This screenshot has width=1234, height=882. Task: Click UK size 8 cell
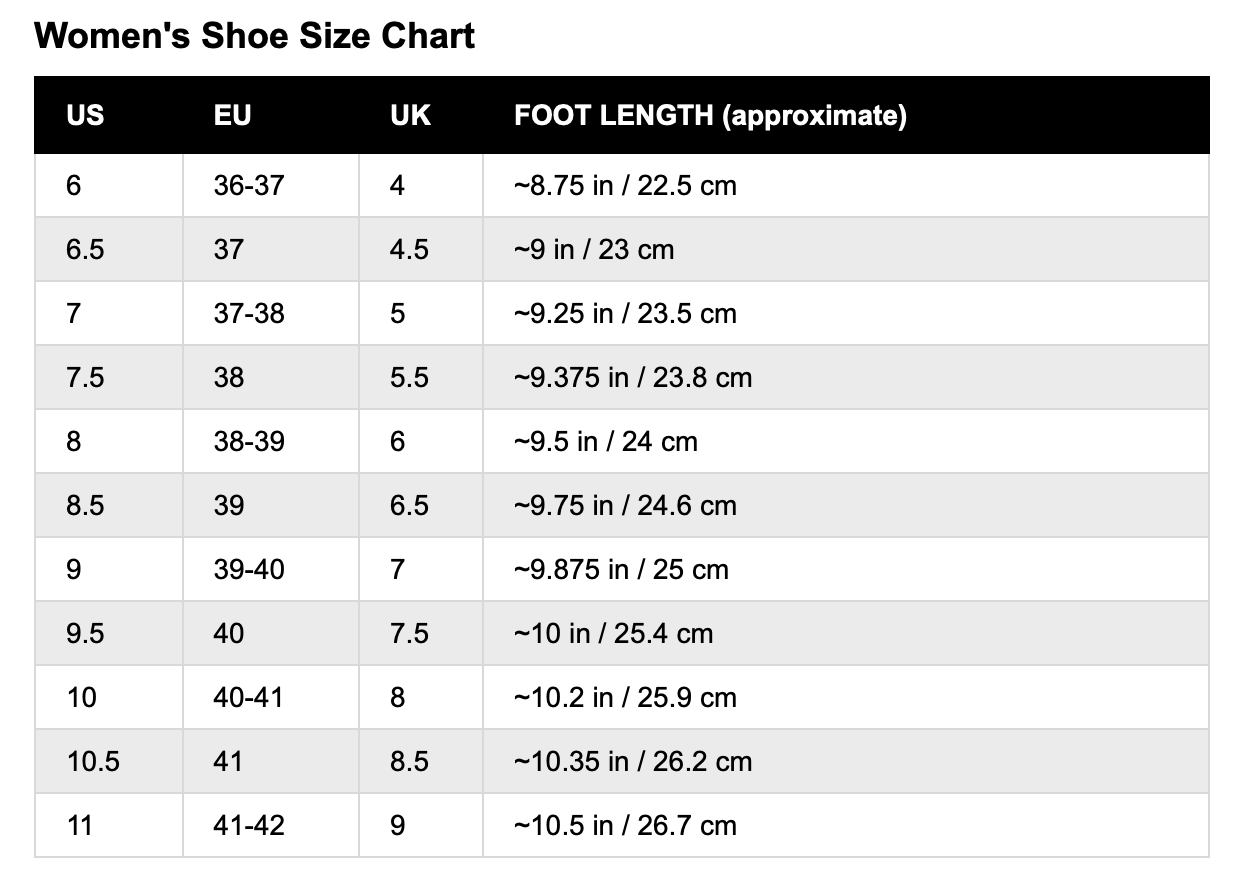(x=421, y=697)
